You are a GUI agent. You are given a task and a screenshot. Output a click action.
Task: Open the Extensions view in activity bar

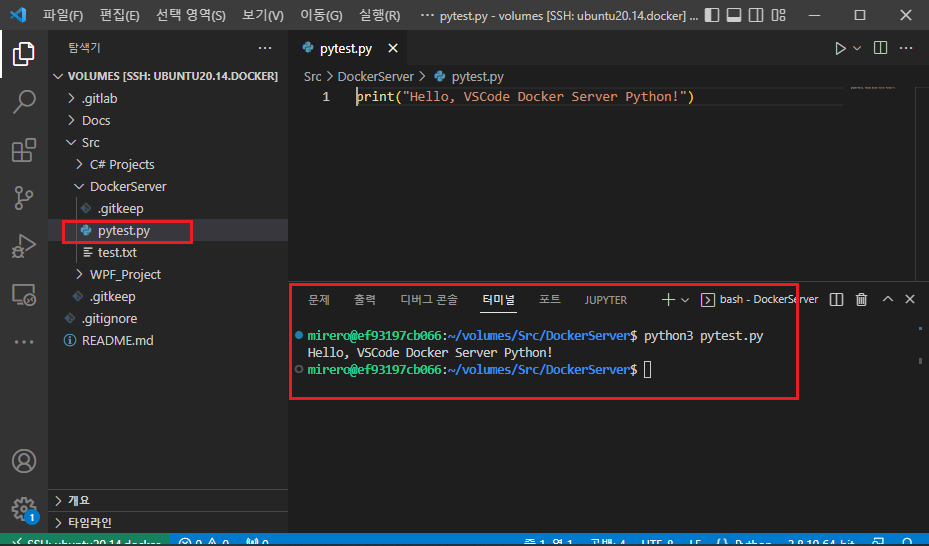(24, 150)
